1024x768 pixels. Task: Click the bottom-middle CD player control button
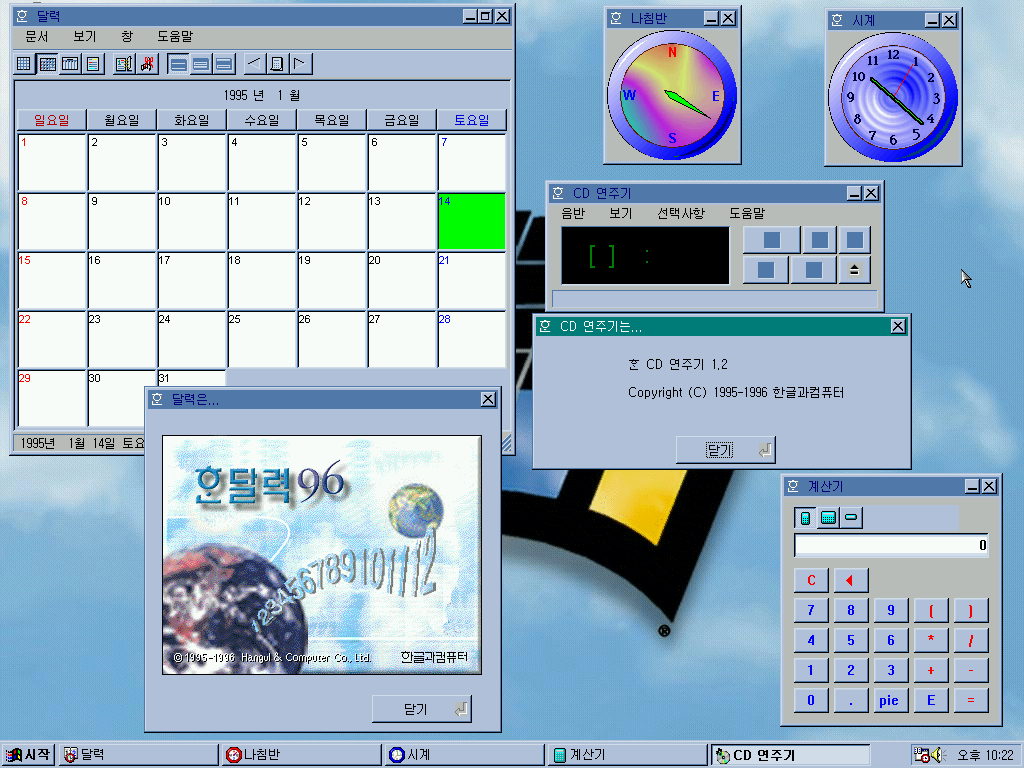tap(813, 270)
